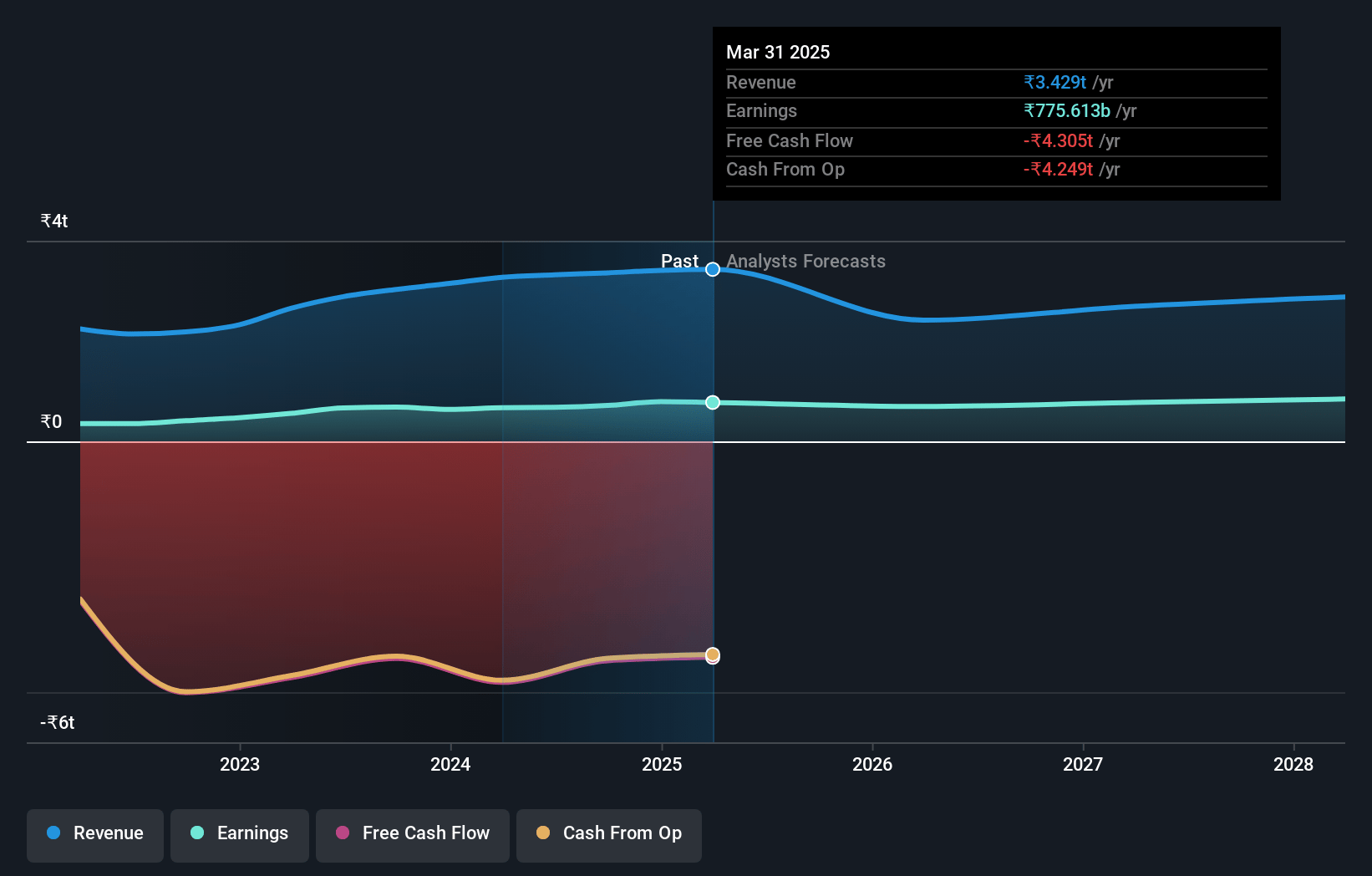Toggle the Cash From Op legend button
The image size is (1372, 876).
coord(609,835)
